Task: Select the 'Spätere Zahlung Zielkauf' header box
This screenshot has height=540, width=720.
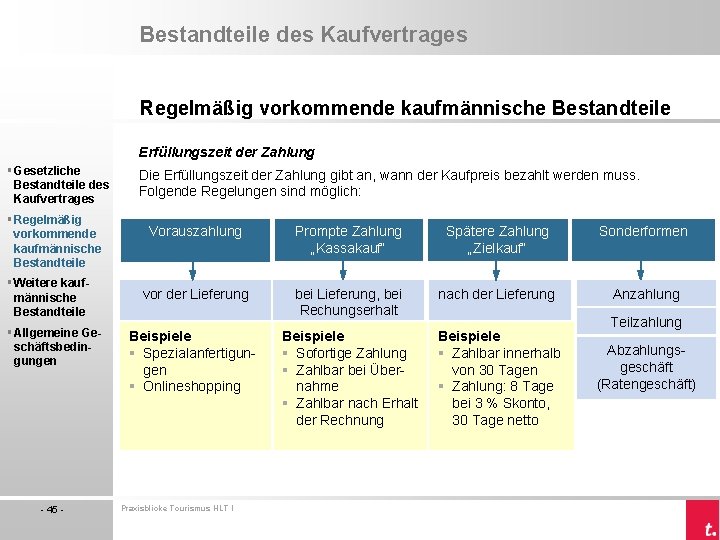Action: [498, 240]
